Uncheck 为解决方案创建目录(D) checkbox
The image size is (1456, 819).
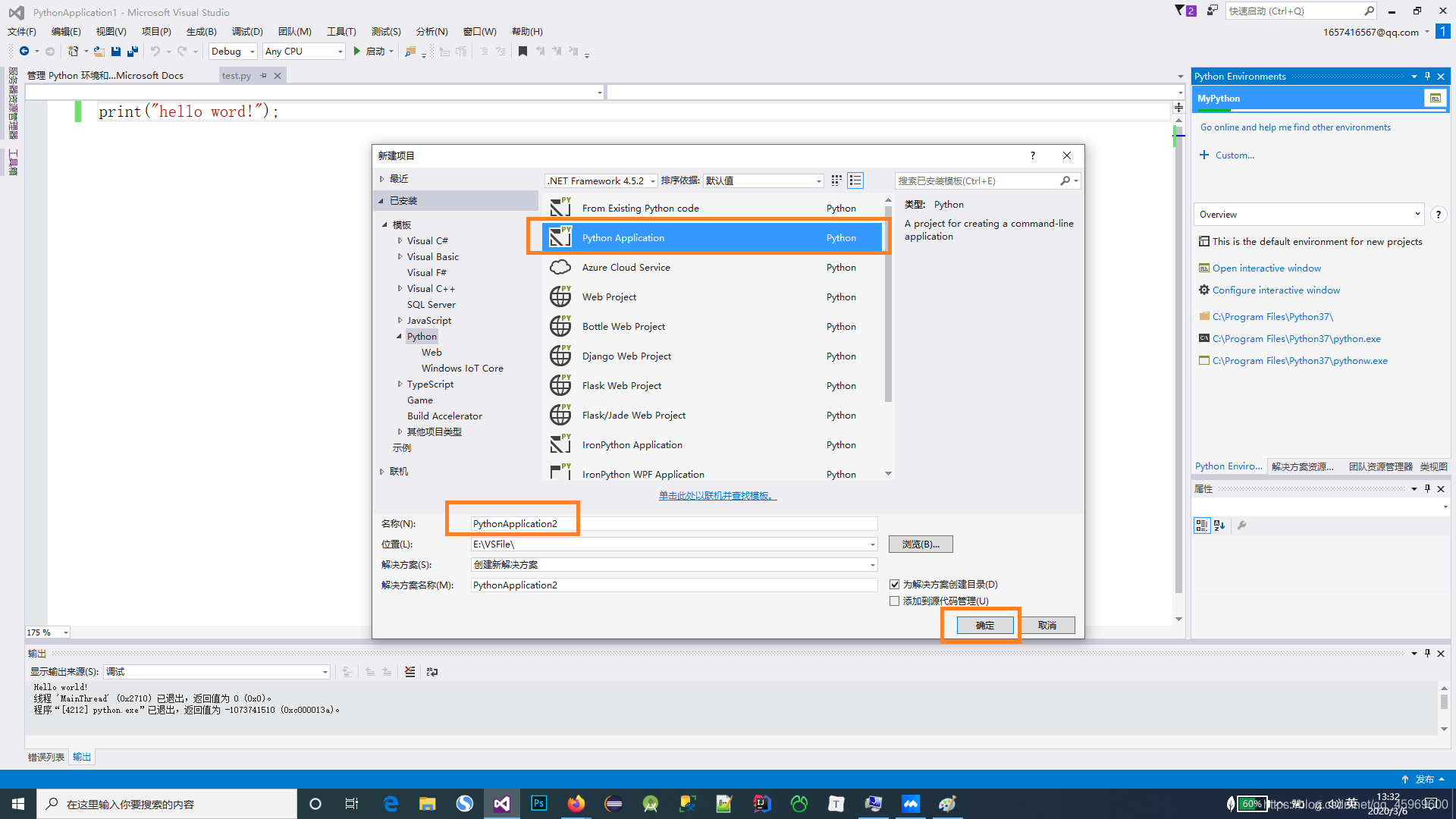coord(895,584)
